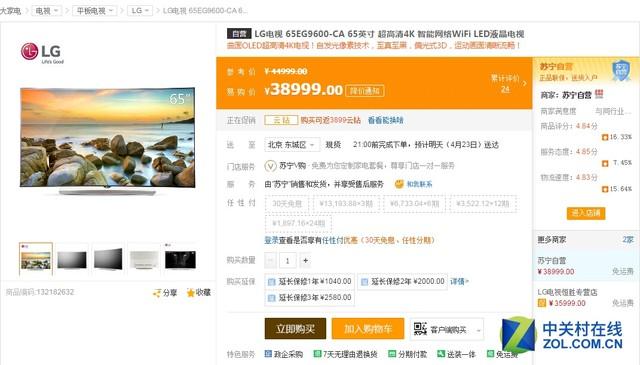The width and height of the screenshot is (640, 365).
Task: Check 延长保修1年 ¥1040.00 option
Action: [x=309, y=281]
